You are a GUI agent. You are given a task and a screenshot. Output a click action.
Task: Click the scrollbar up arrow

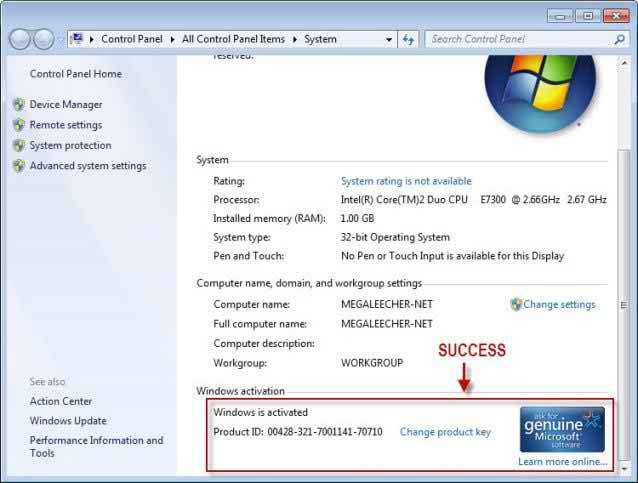pos(624,63)
